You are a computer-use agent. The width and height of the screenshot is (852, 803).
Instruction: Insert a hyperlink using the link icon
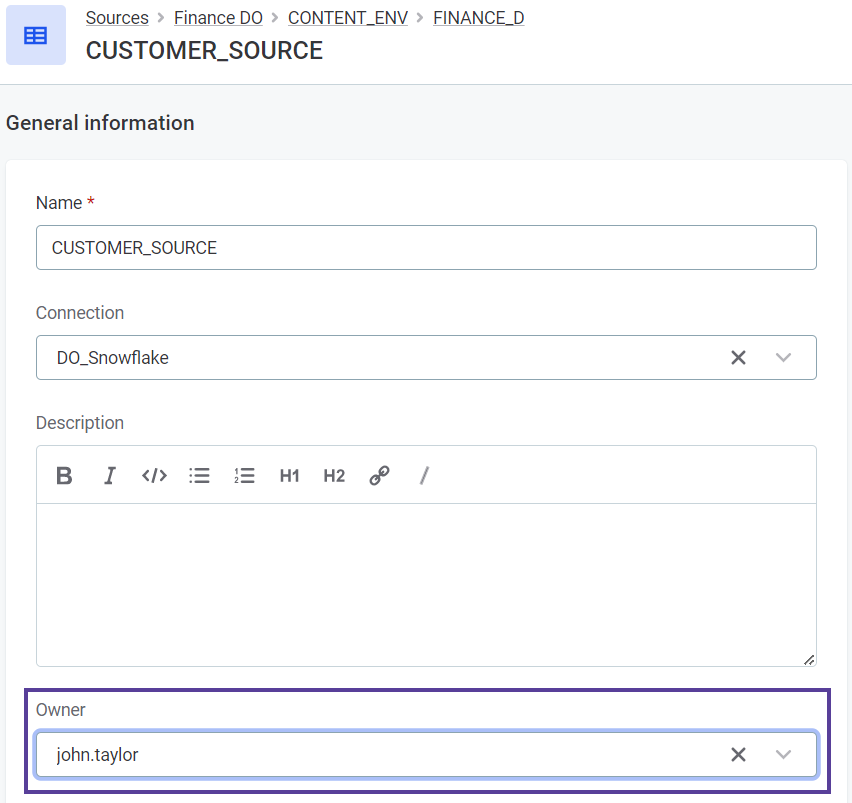click(x=379, y=476)
